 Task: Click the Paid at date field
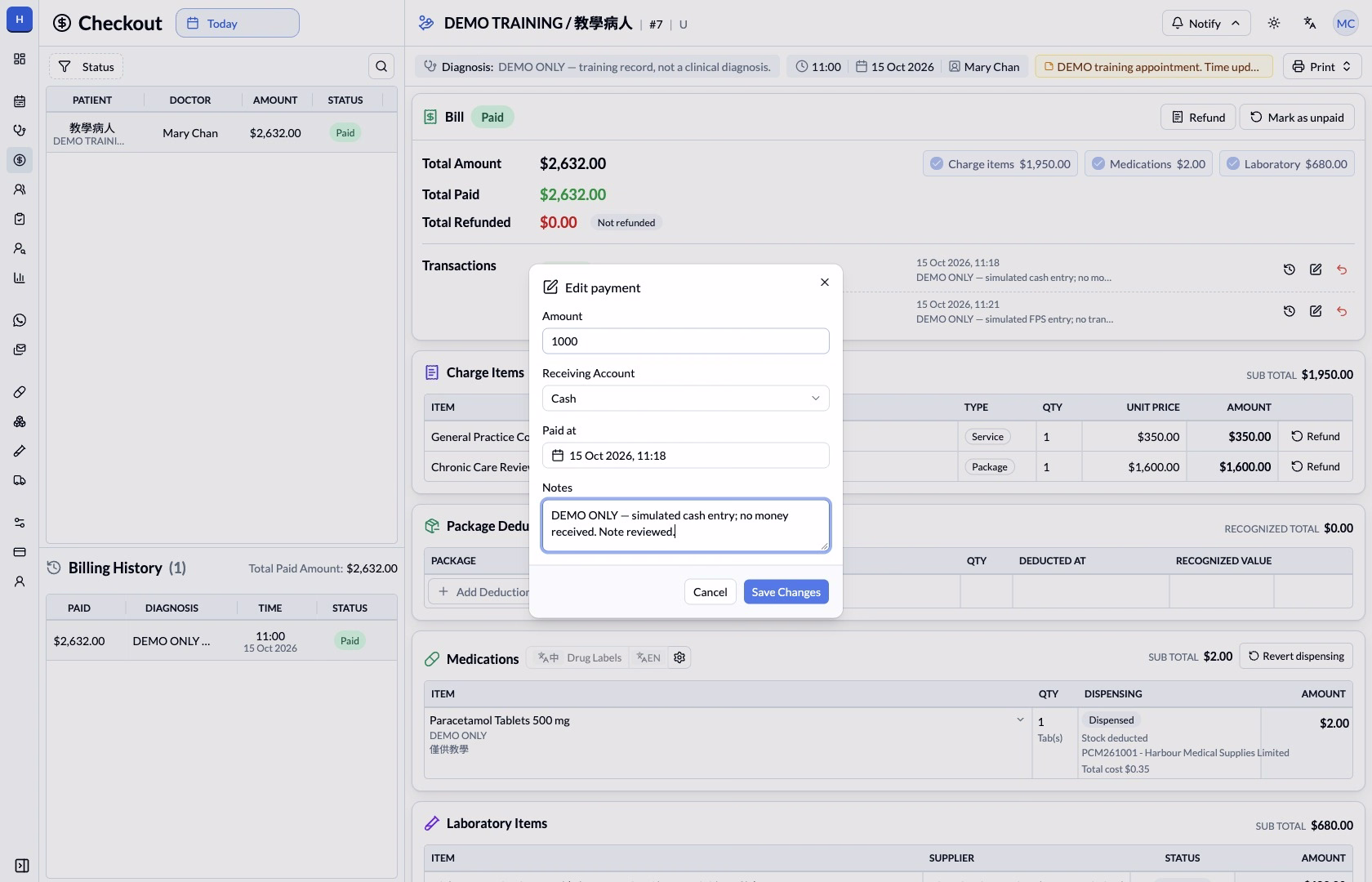pos(686,456)
